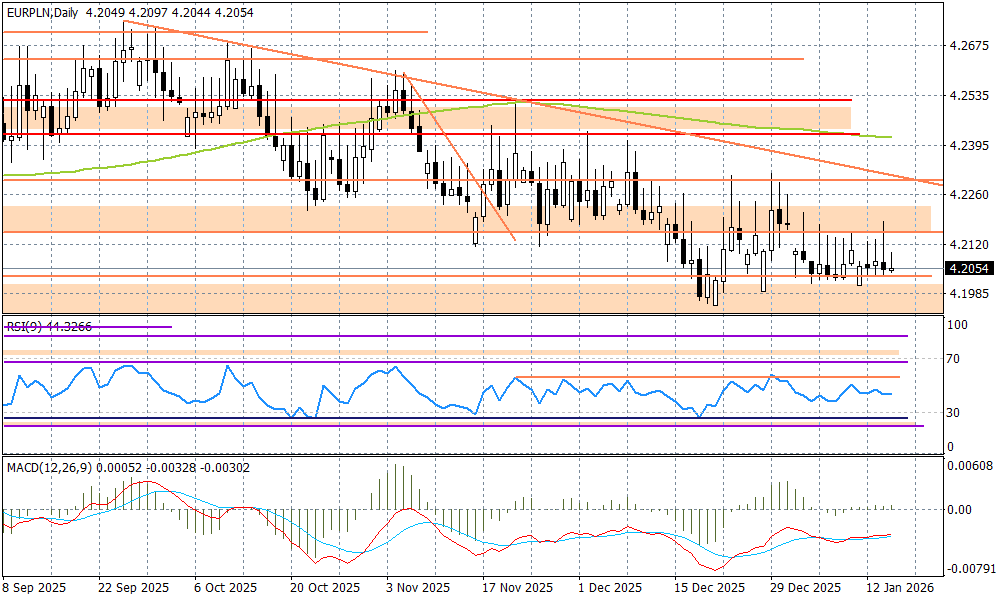
Task: Select the 8 Sep 2025 date label
Action: point(36,589)
